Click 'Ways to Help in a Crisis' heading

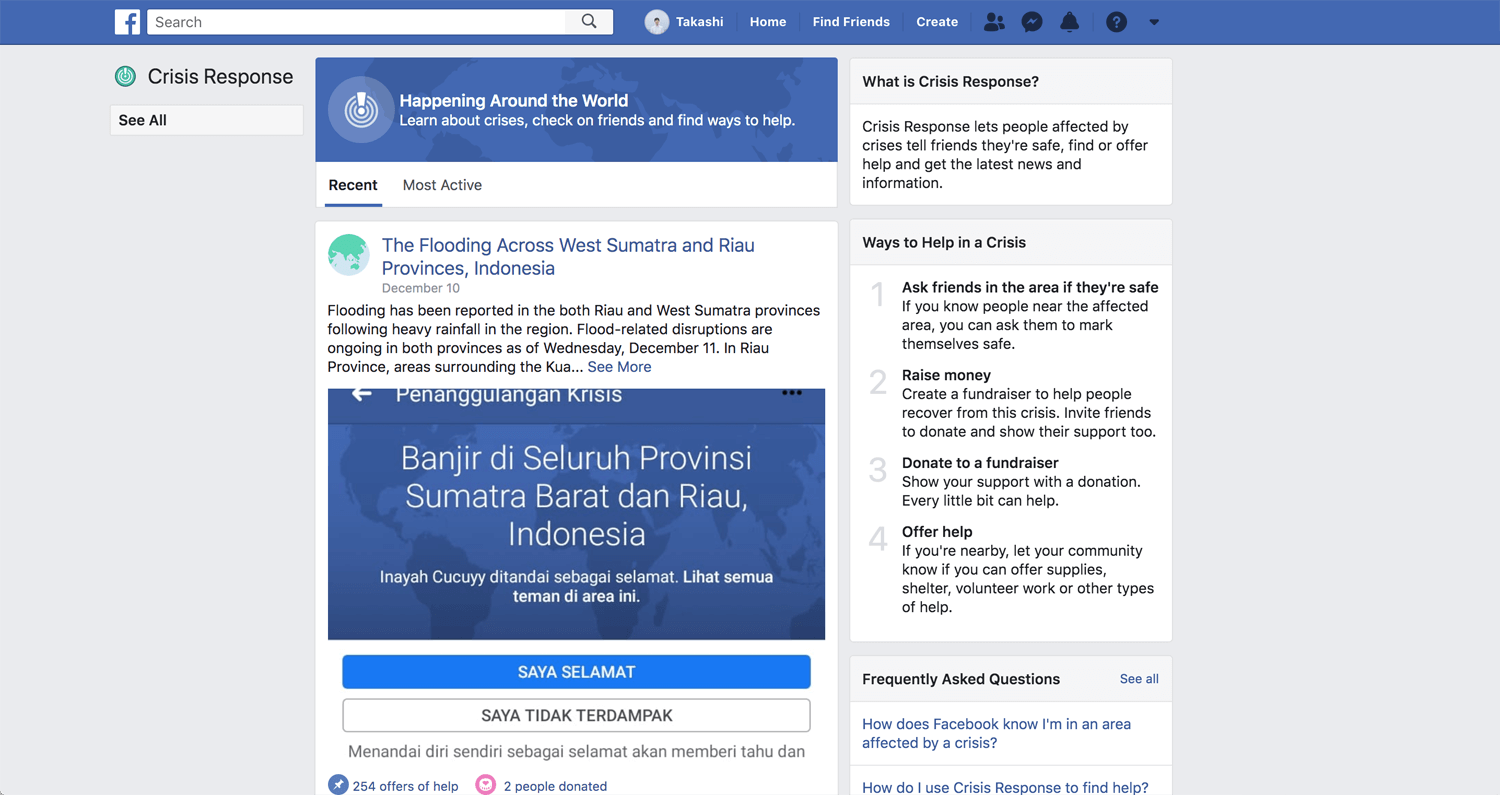click(944, 243)
